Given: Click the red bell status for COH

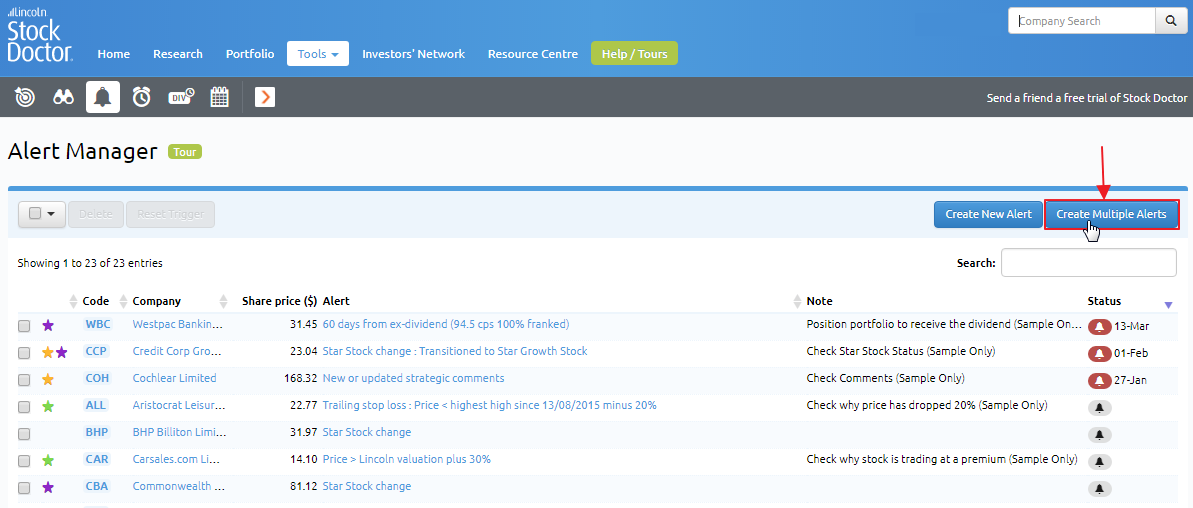Looking at the screenshot, I should pos(1099,380).
